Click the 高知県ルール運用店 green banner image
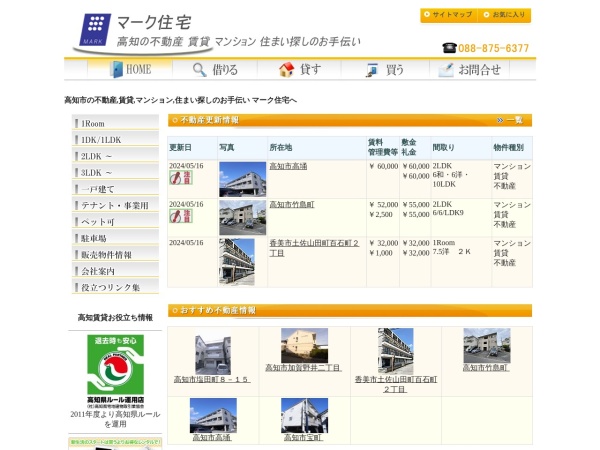 [x=116, y=372]
